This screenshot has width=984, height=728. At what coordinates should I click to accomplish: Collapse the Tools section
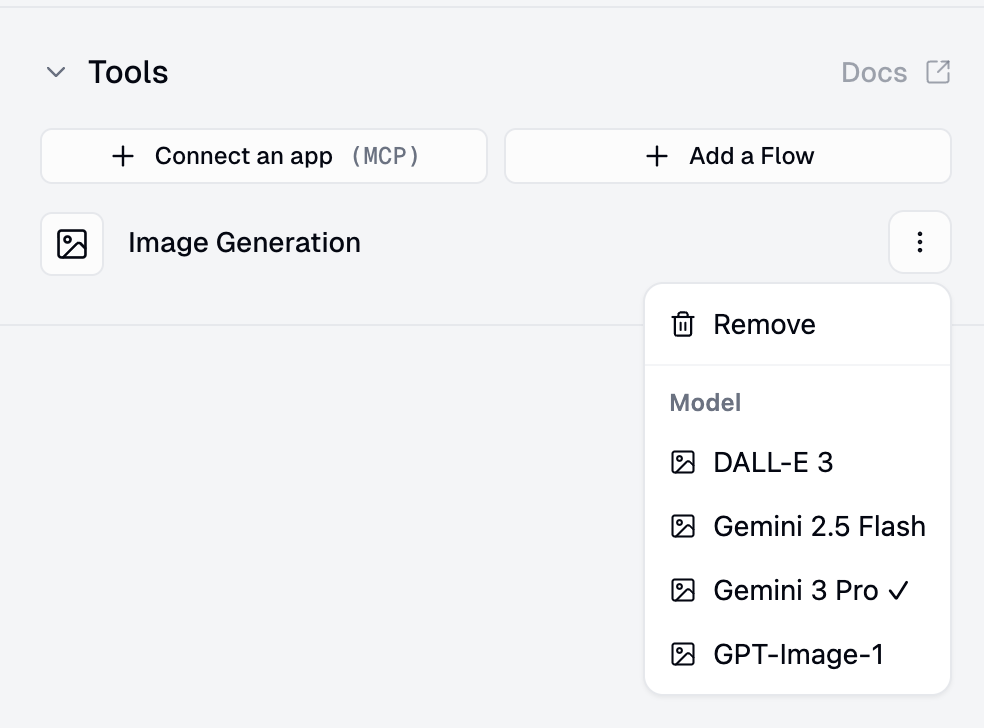(56, 72)
